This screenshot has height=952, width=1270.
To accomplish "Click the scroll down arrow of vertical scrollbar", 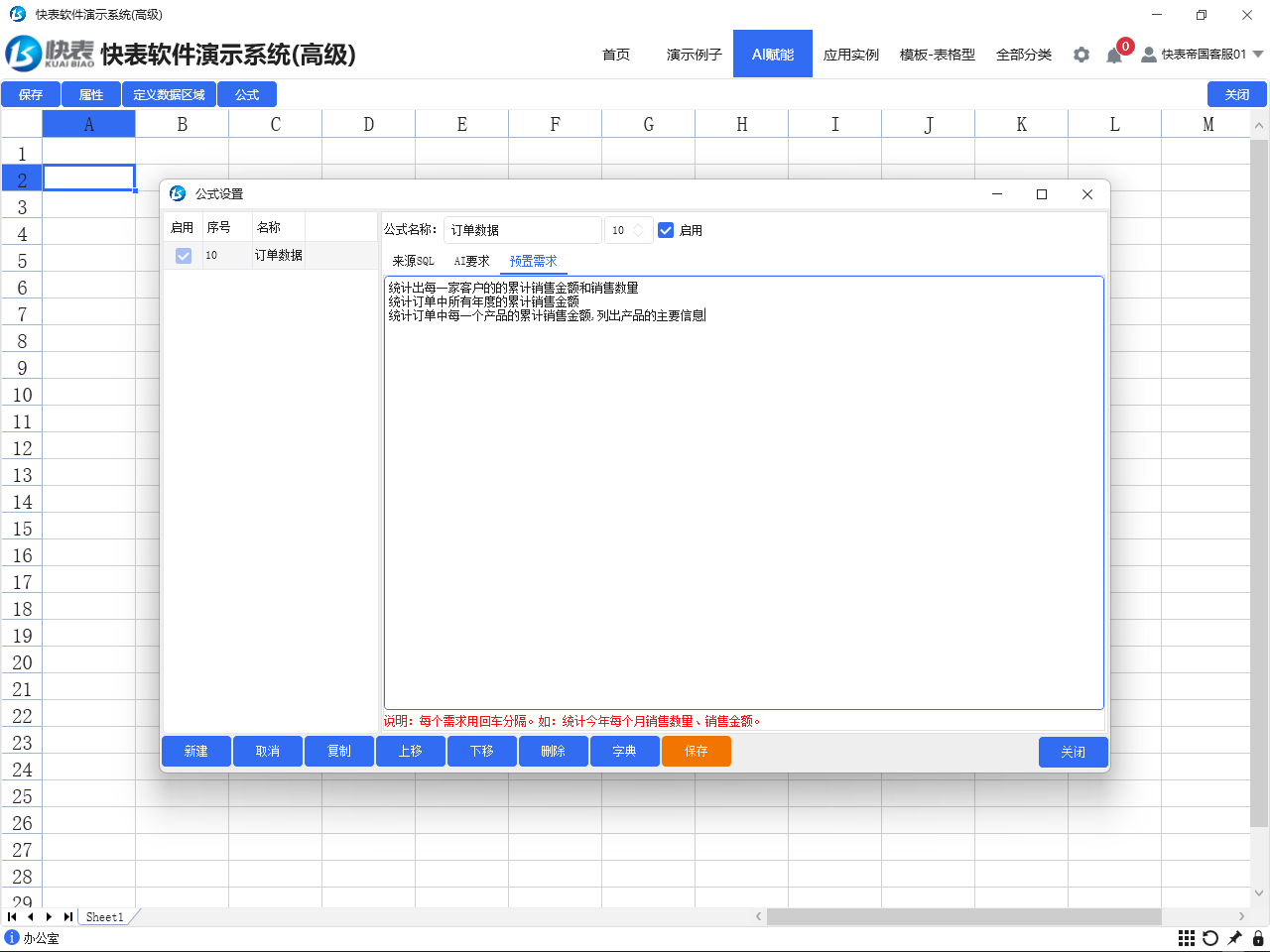I will pyautogui.click(x=1259, y=892).
